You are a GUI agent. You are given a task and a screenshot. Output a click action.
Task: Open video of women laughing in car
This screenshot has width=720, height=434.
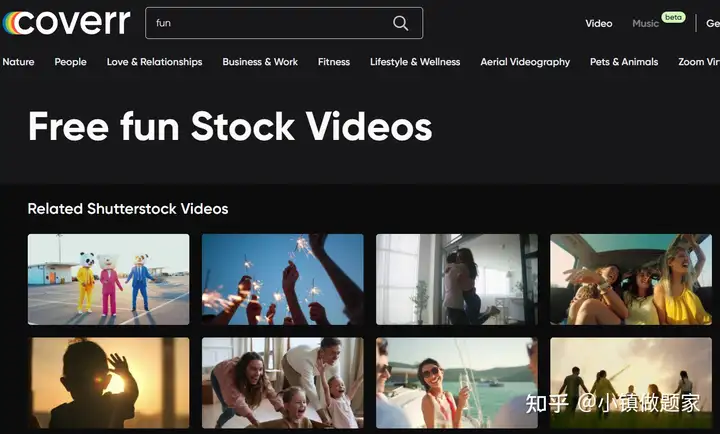click(631, 279)
